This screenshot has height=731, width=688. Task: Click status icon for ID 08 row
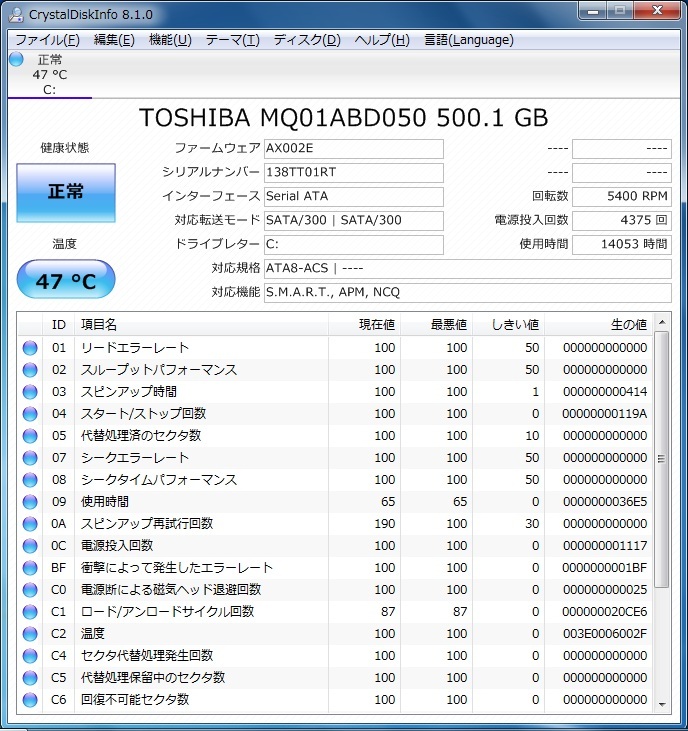[30, 480]
